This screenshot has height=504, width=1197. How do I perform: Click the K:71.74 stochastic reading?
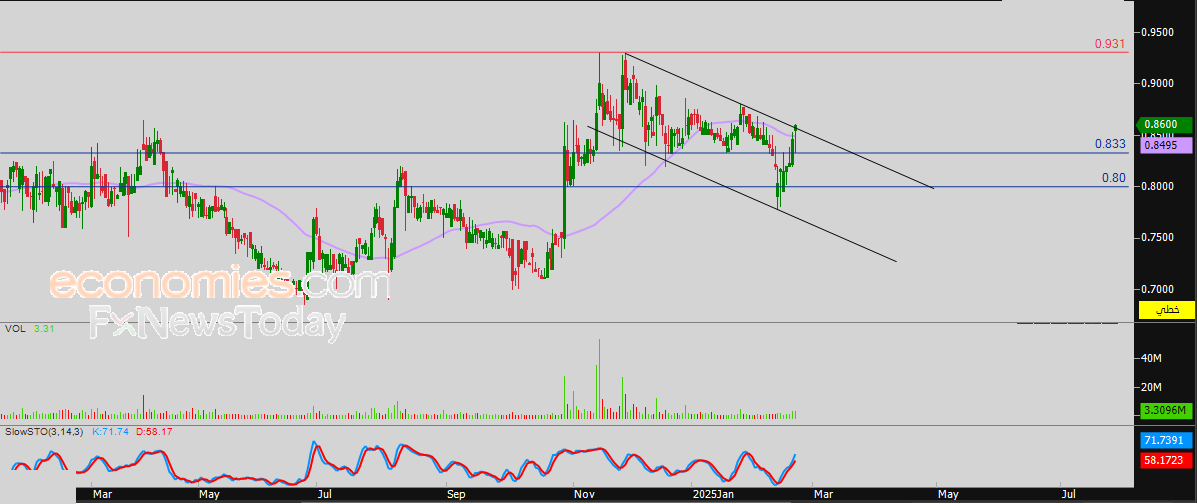point(110,431)
